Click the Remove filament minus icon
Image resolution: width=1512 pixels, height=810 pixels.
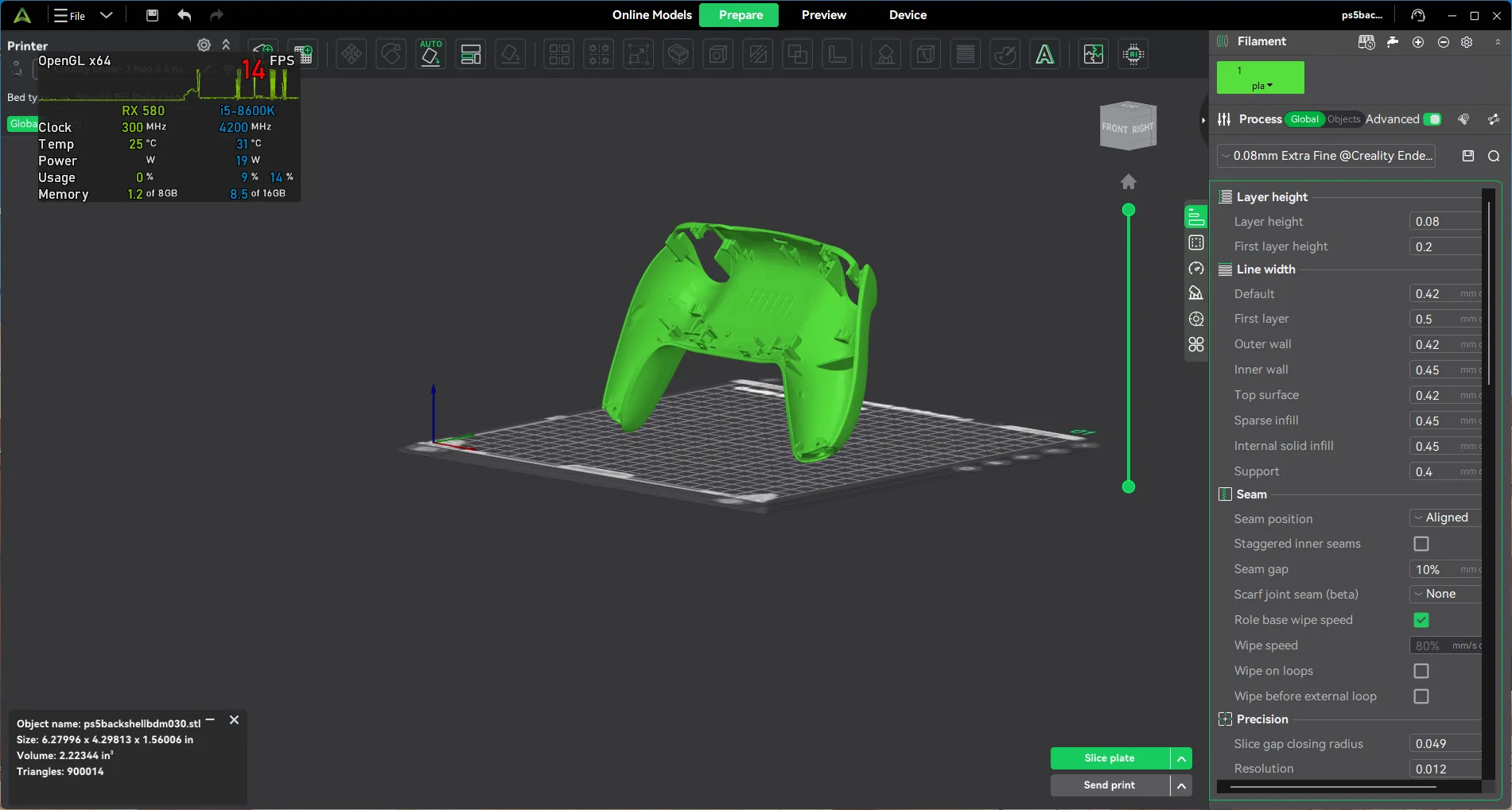pos(1444,42)
